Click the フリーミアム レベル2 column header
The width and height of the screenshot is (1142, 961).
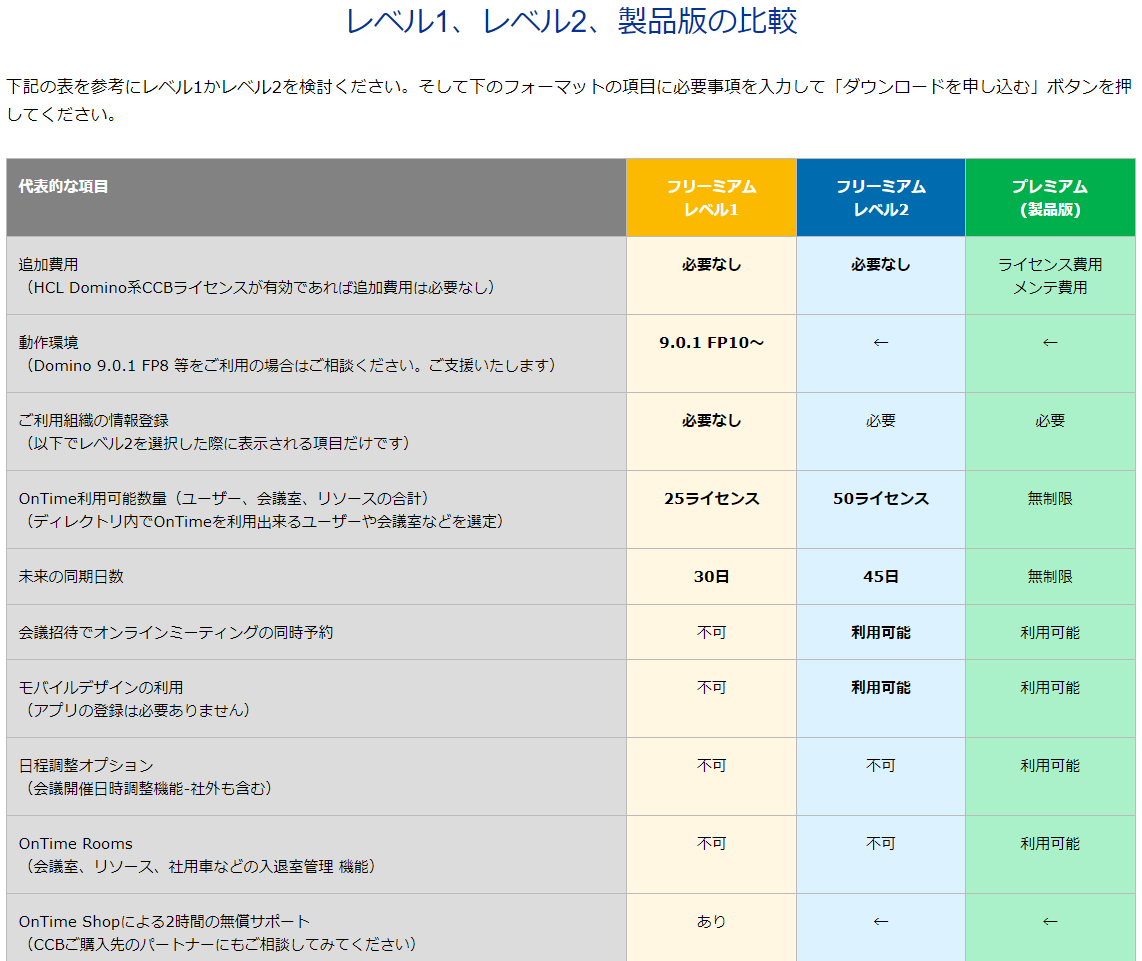[x=881, y=197]
